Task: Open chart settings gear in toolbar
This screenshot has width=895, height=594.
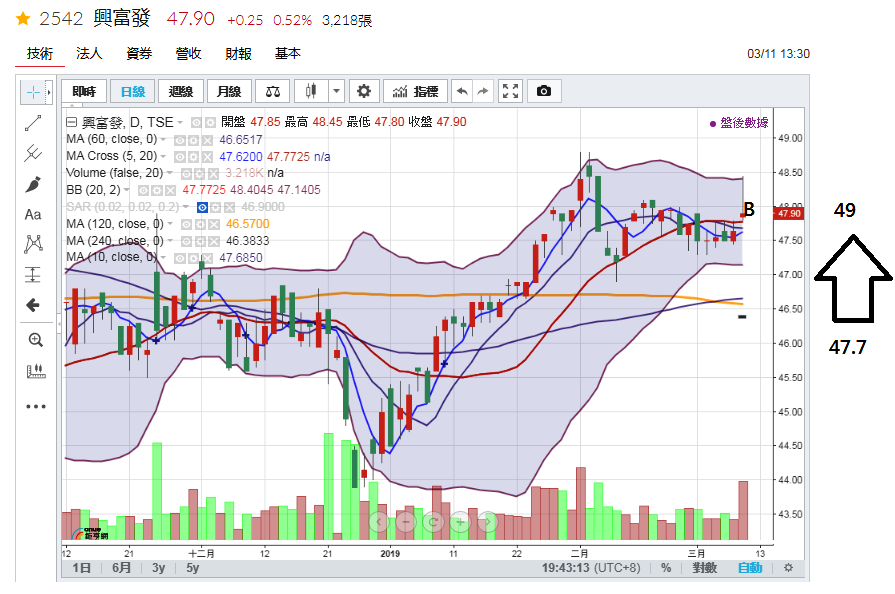Action: coord(363,91)
